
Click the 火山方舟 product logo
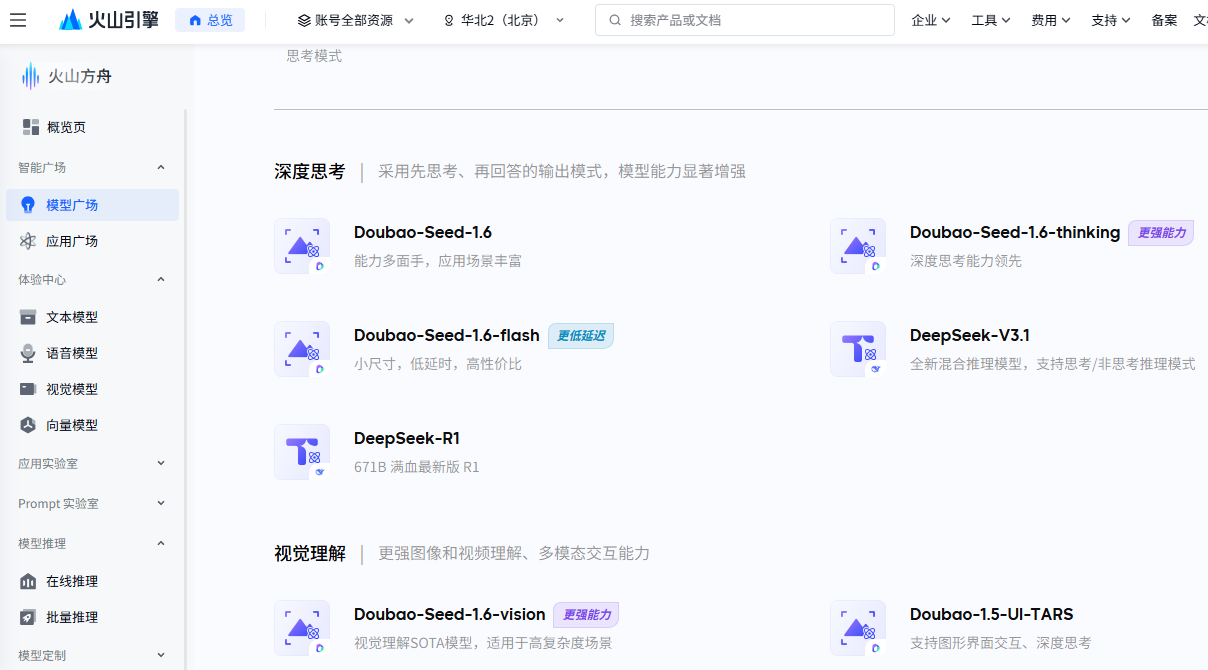click(68, 76)
